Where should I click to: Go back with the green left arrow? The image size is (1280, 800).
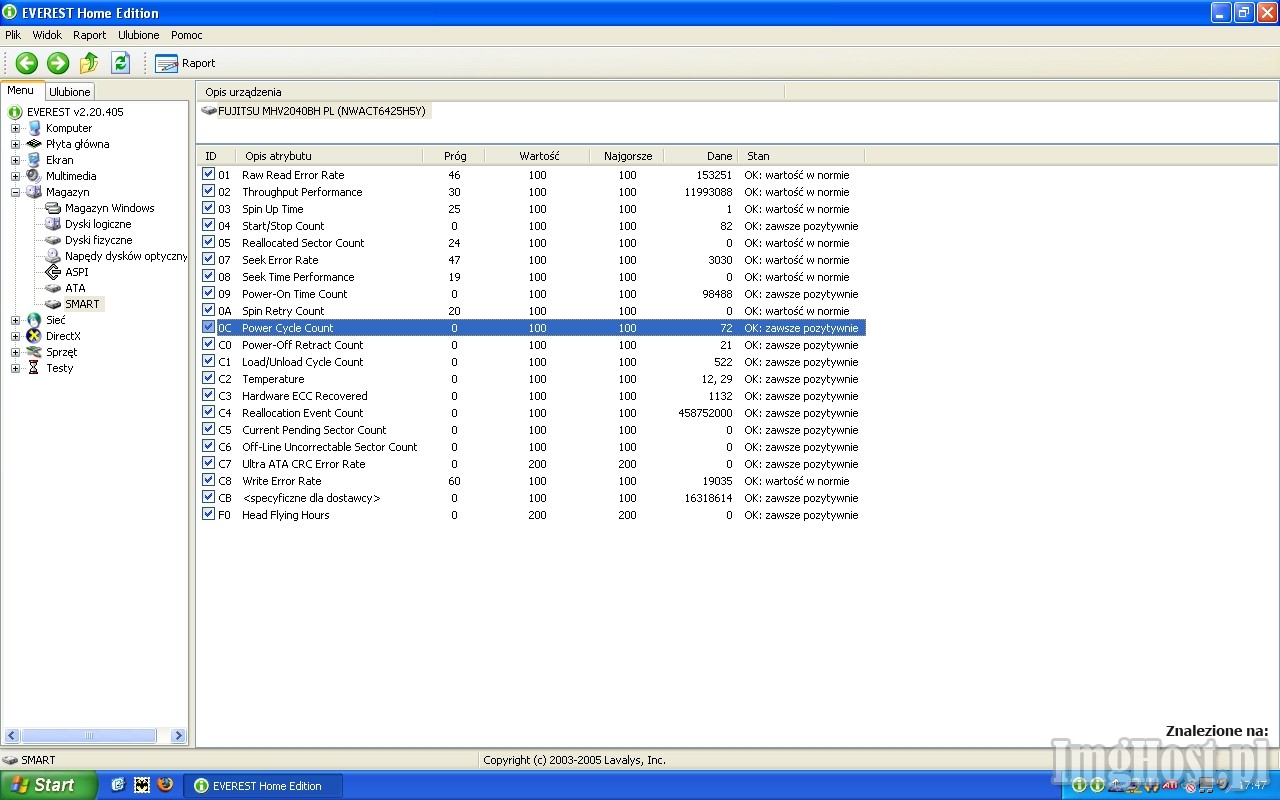[x=27, y=63]
